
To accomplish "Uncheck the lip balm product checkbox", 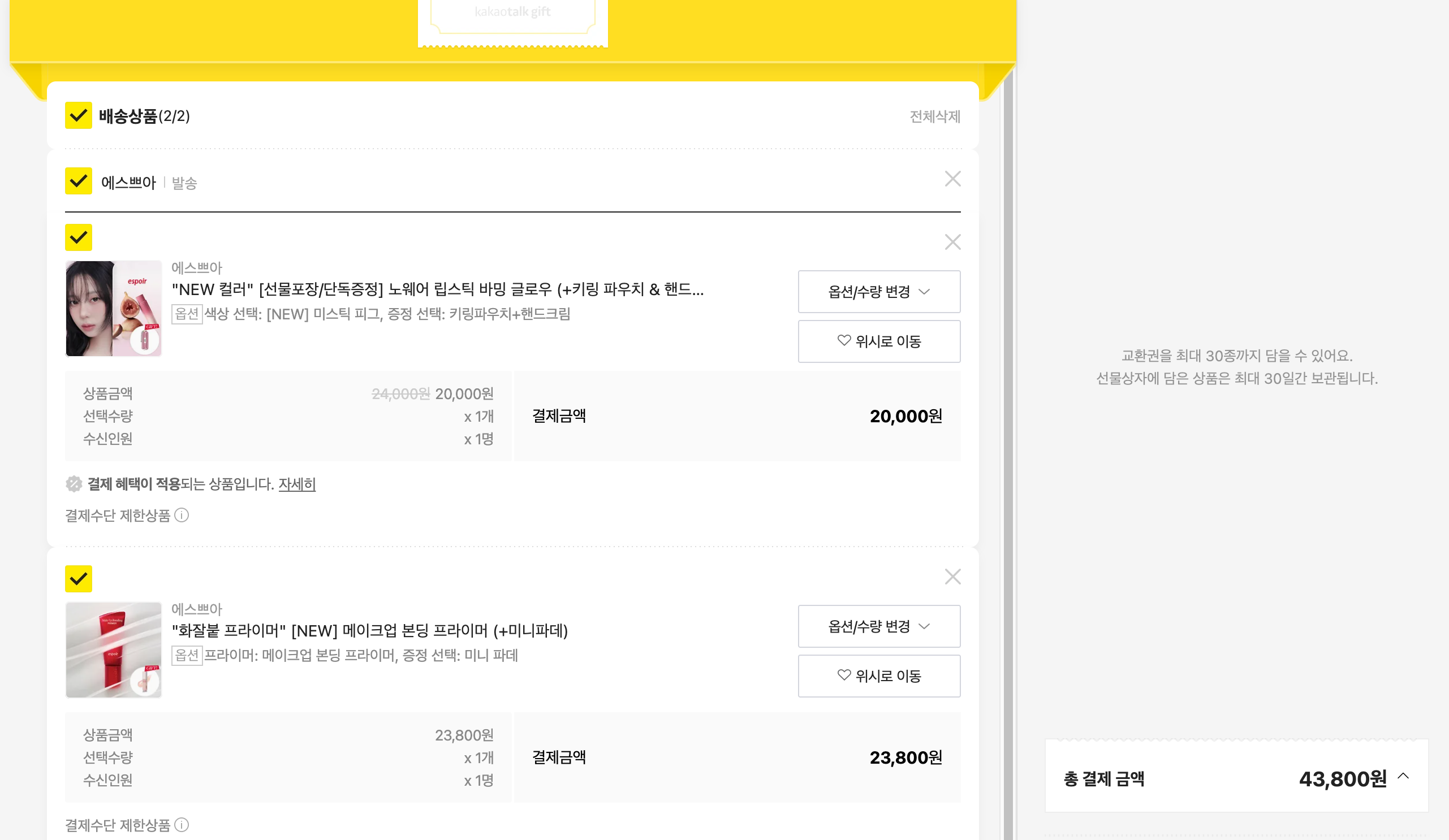I will point(78,237).
